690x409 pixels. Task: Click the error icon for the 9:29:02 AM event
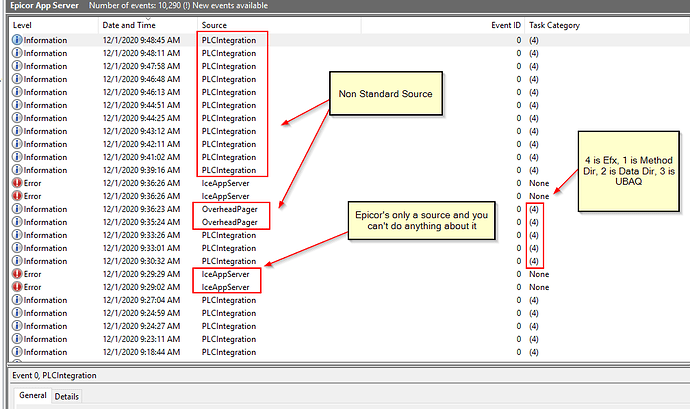(17, 287)
